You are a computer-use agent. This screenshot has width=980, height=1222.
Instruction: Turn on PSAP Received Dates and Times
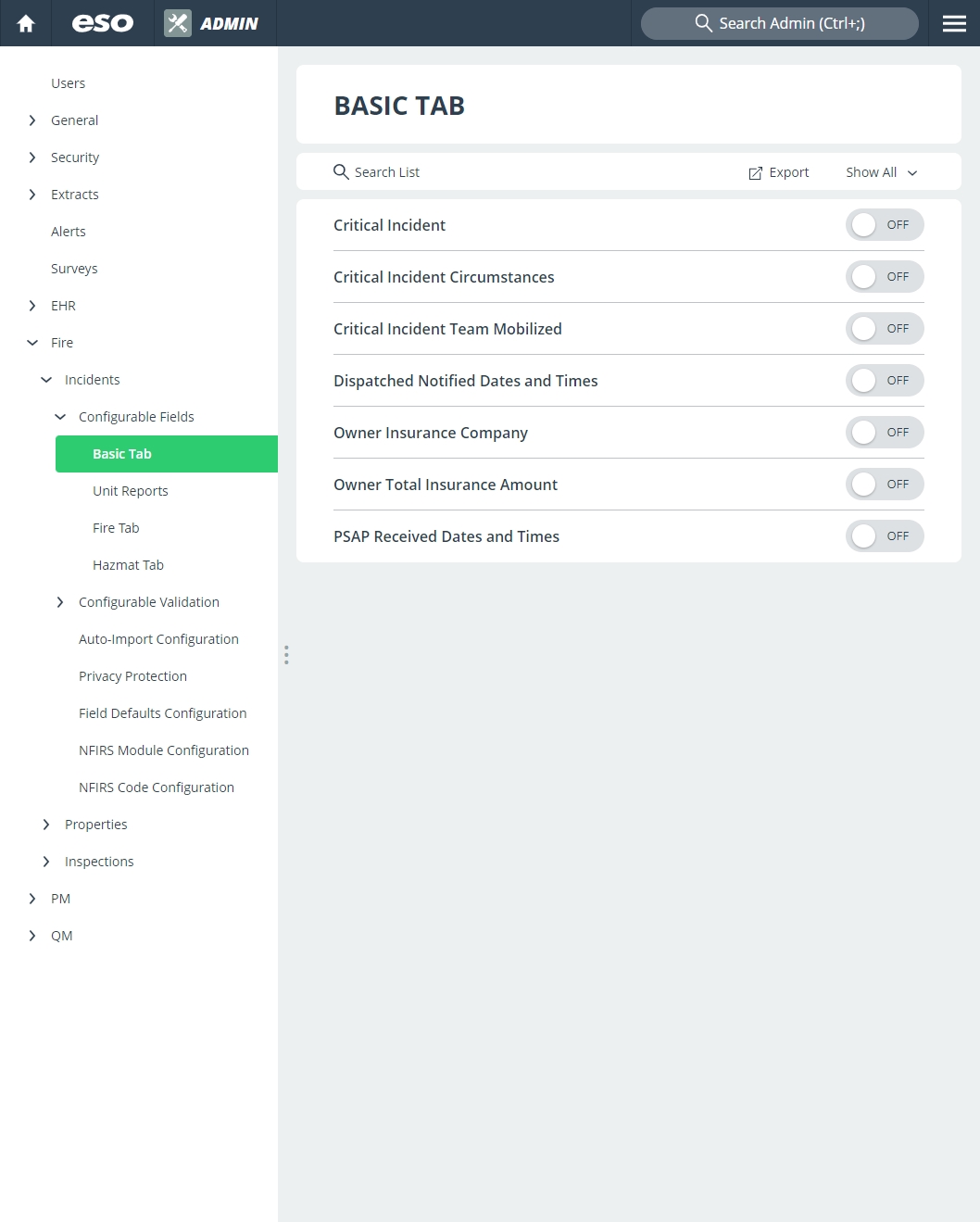point(885,536)
